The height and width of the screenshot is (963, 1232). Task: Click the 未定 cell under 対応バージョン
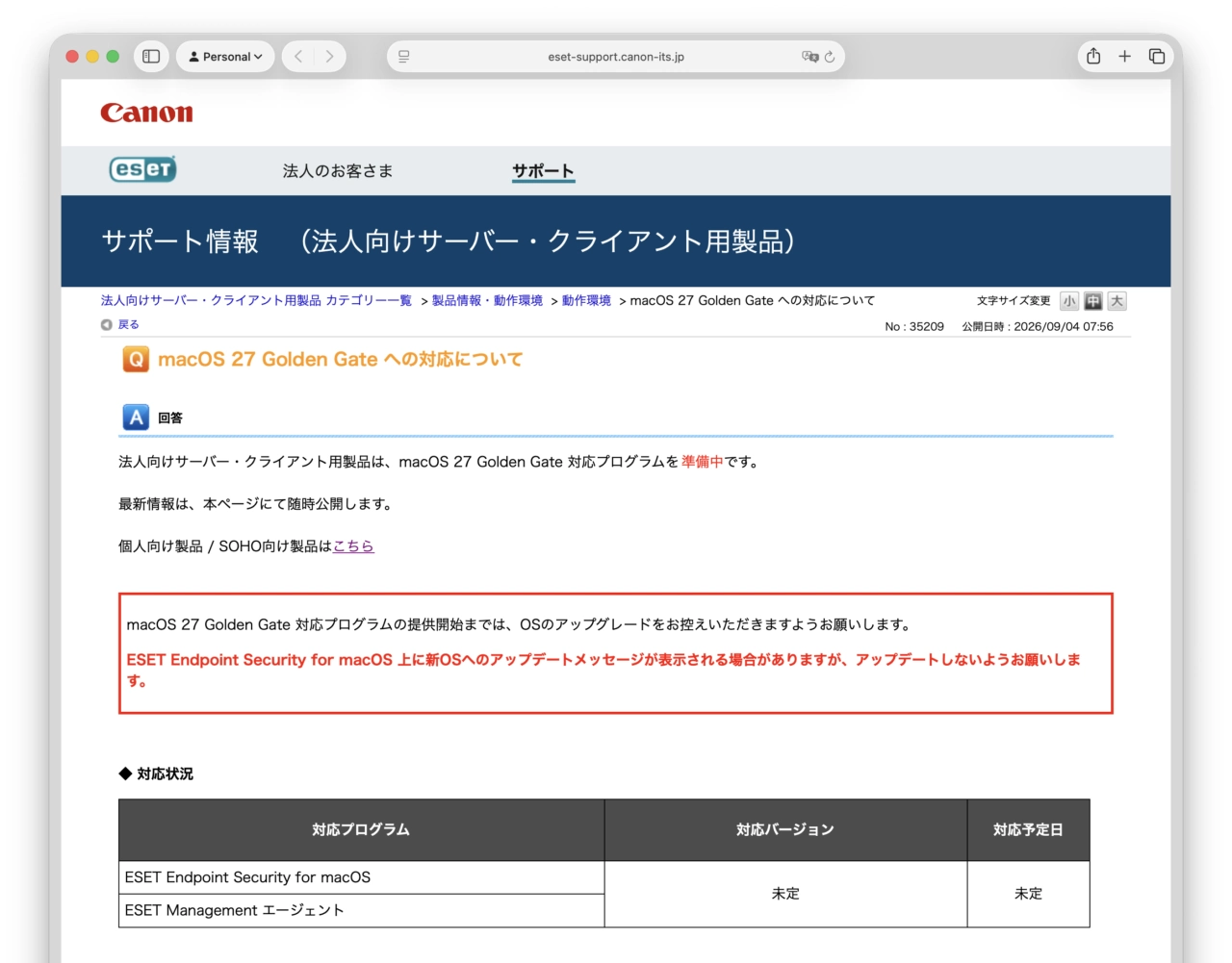(x=785, y=894)
